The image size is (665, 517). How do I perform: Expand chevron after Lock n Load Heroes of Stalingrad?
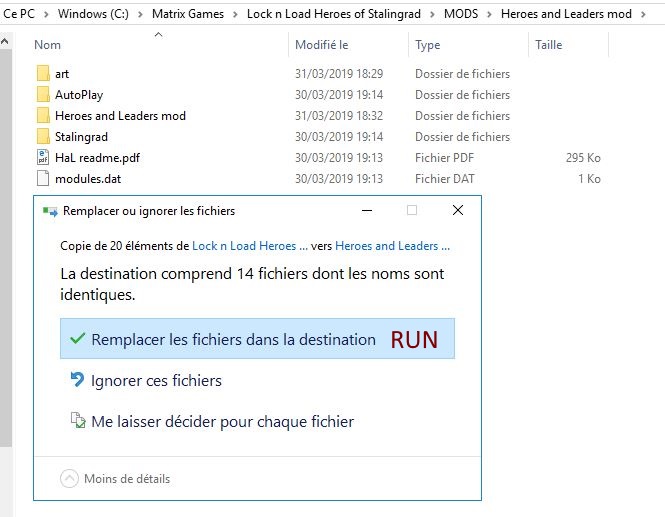coord(432,14)
